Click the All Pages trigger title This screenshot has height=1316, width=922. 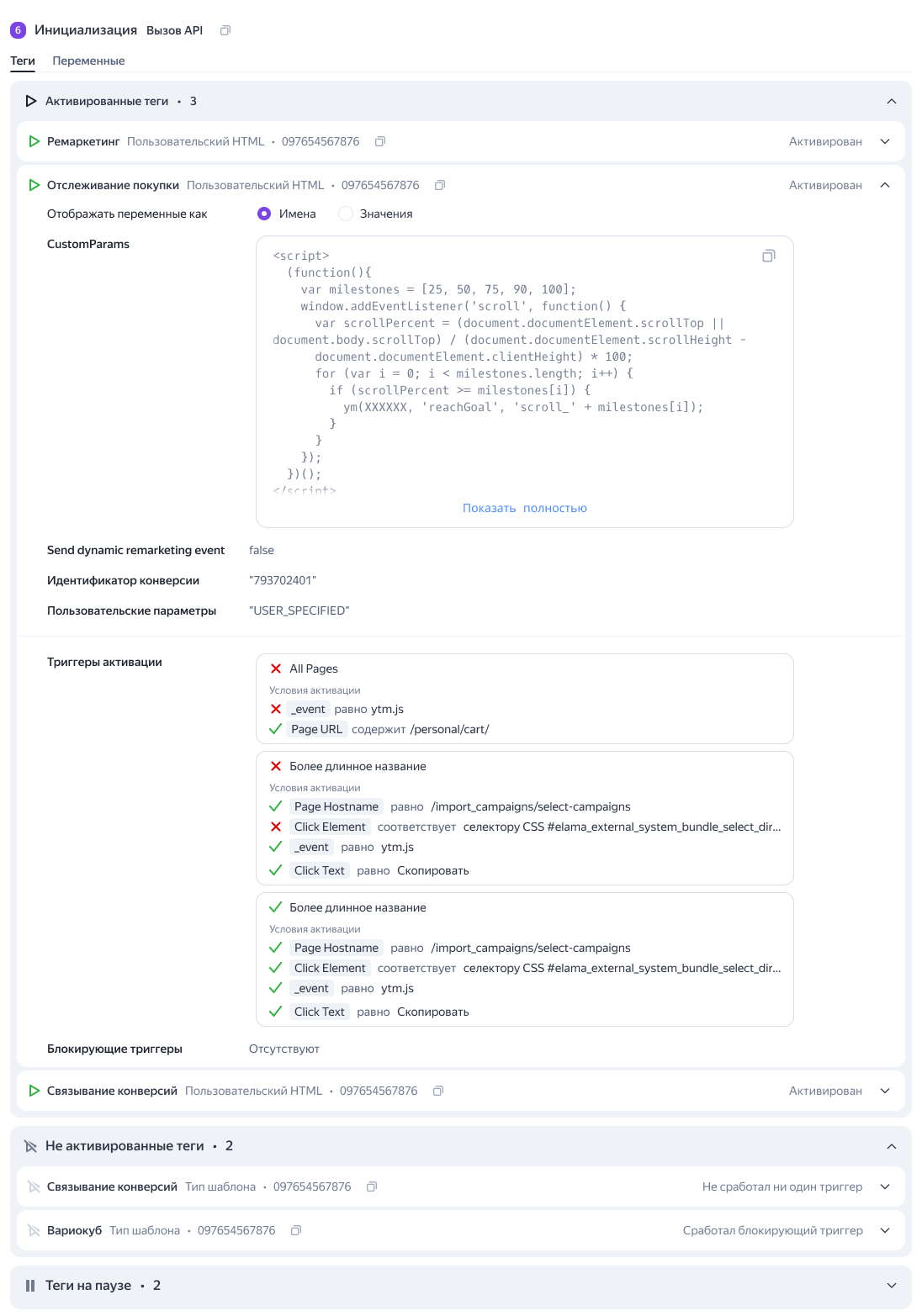pos(314,669)
